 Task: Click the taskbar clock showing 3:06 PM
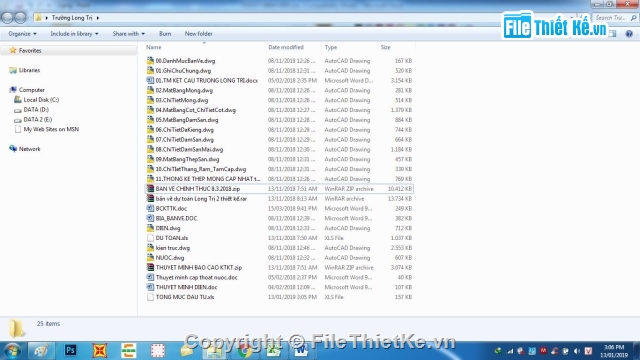(x=613, y=351)
